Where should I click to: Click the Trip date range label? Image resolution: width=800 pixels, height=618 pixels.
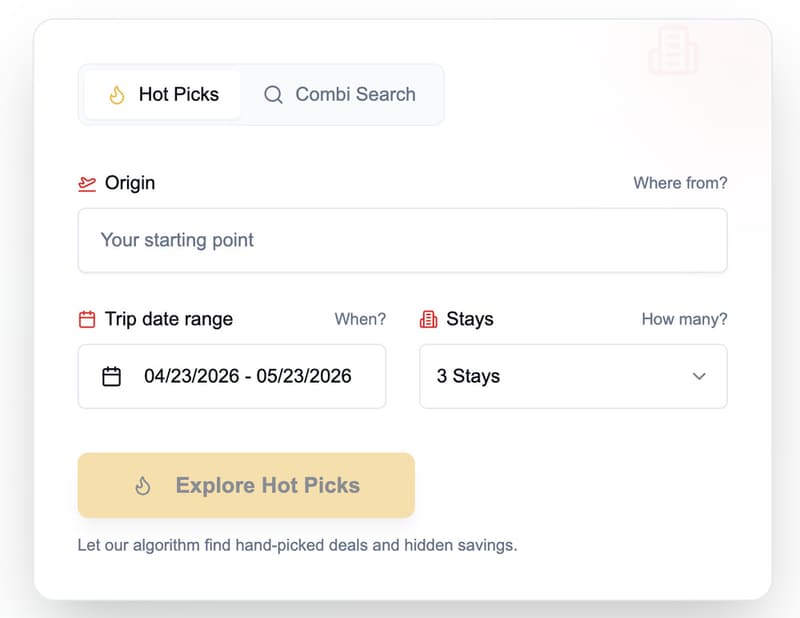tap(169, 320)
